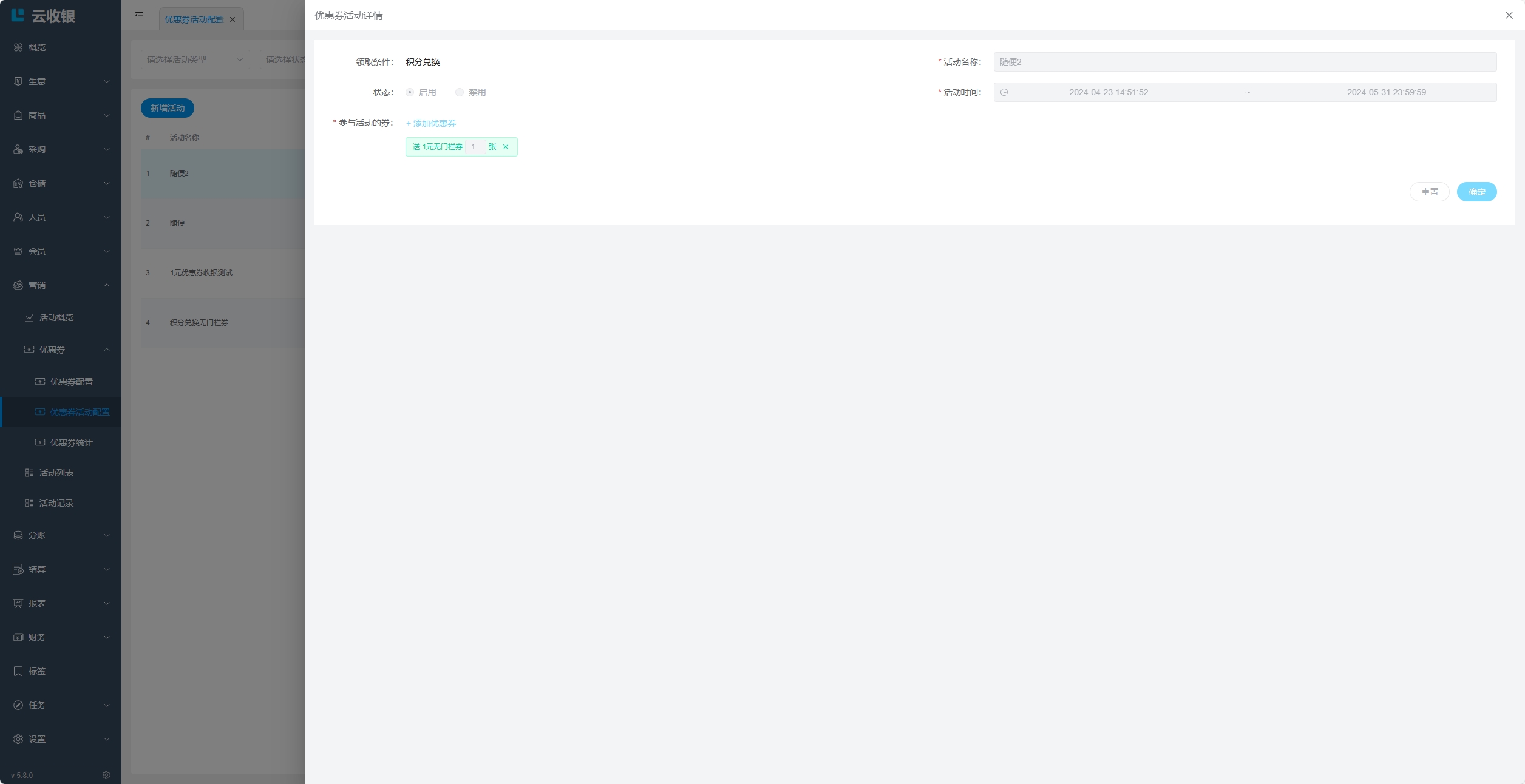Open the 概览 overview page icon
The image size is (1525, 784).
(18, 47)
